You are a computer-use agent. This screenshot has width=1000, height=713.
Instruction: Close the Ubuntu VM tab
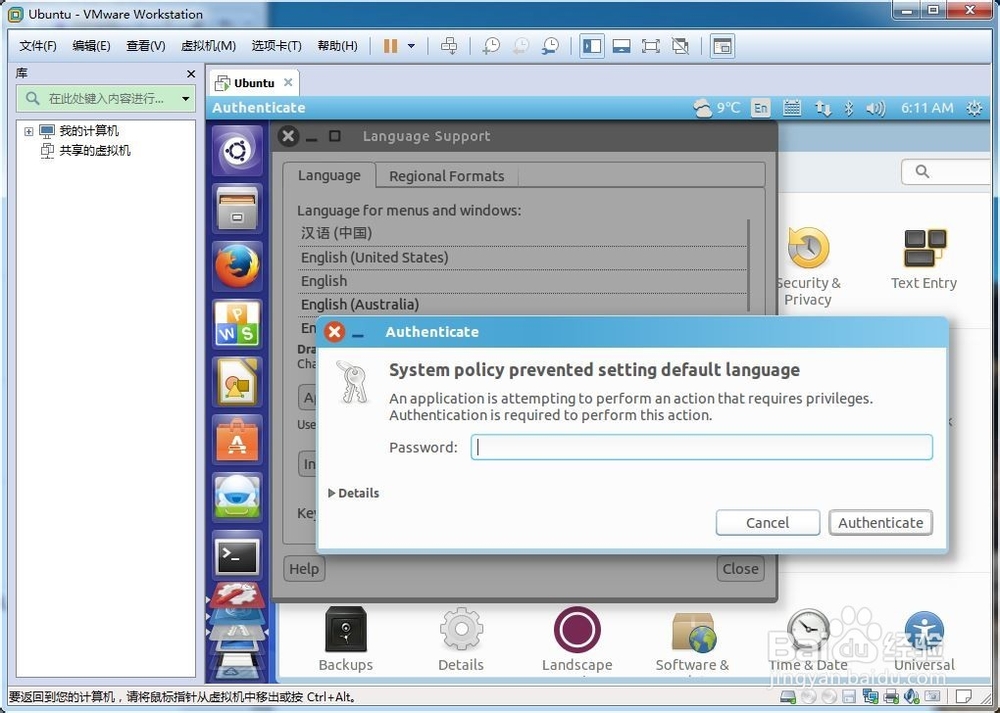[x=288, y=82]
